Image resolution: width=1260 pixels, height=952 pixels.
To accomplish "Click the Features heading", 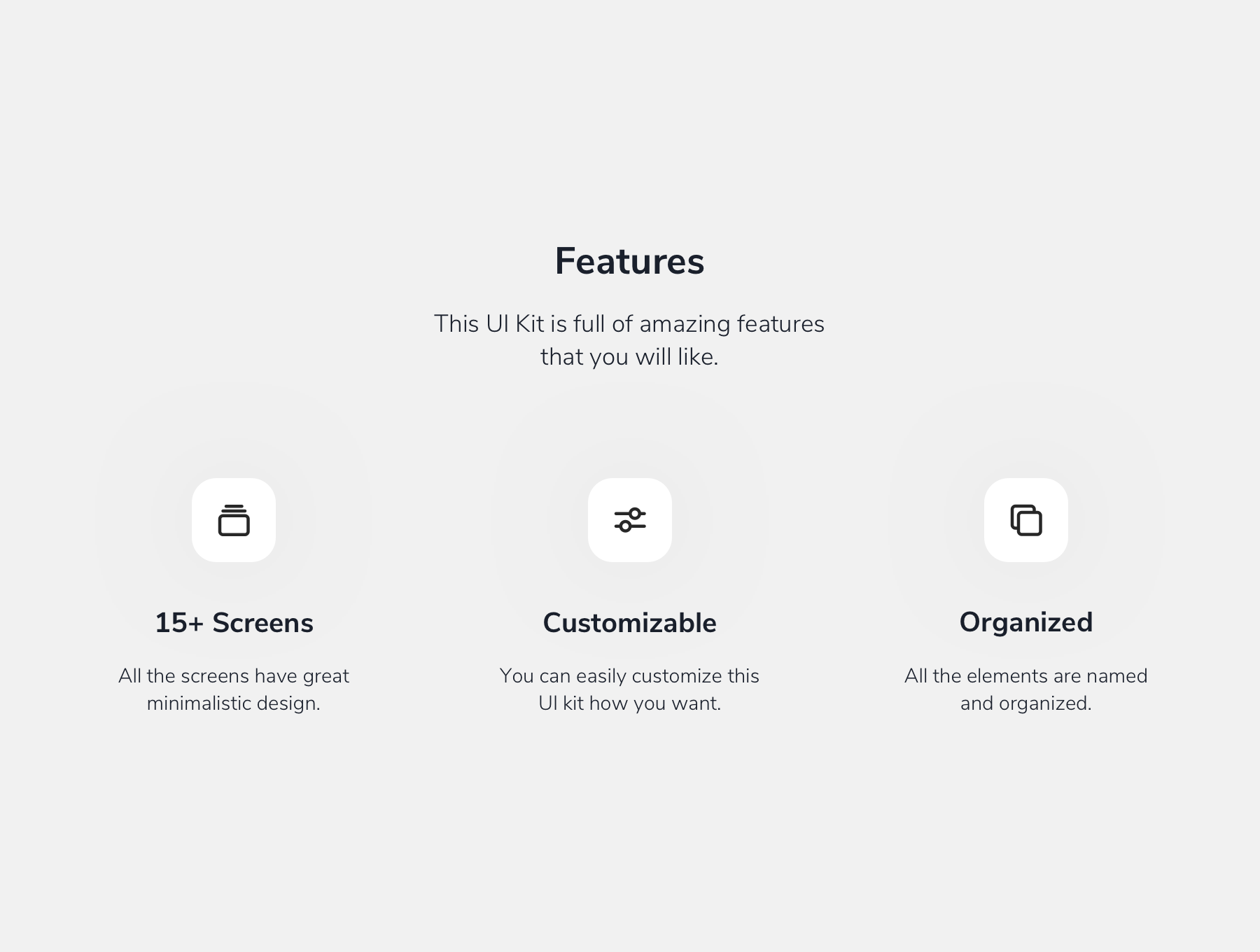I will coord(629,261).
